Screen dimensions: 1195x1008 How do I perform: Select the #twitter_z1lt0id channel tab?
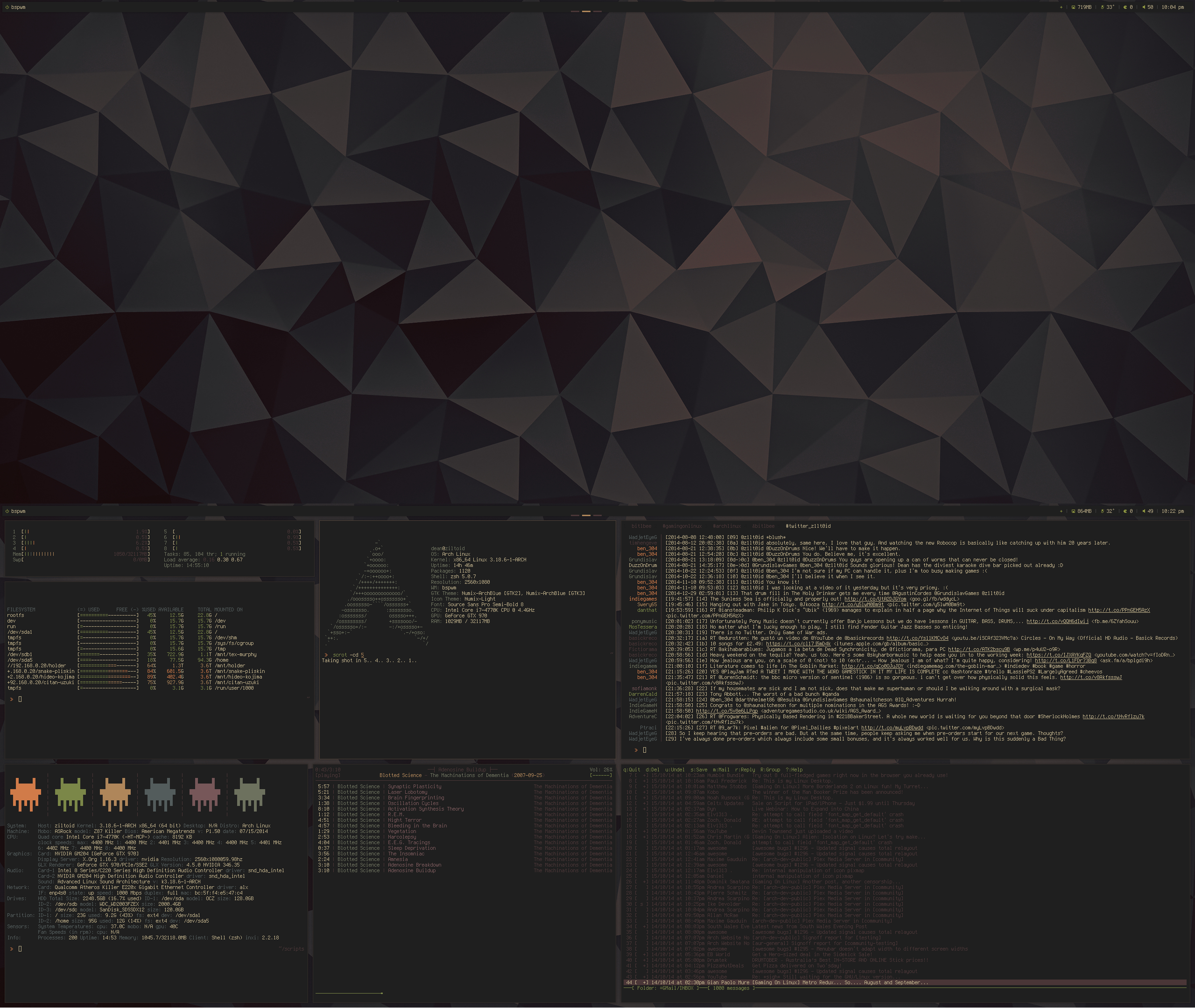808,526
